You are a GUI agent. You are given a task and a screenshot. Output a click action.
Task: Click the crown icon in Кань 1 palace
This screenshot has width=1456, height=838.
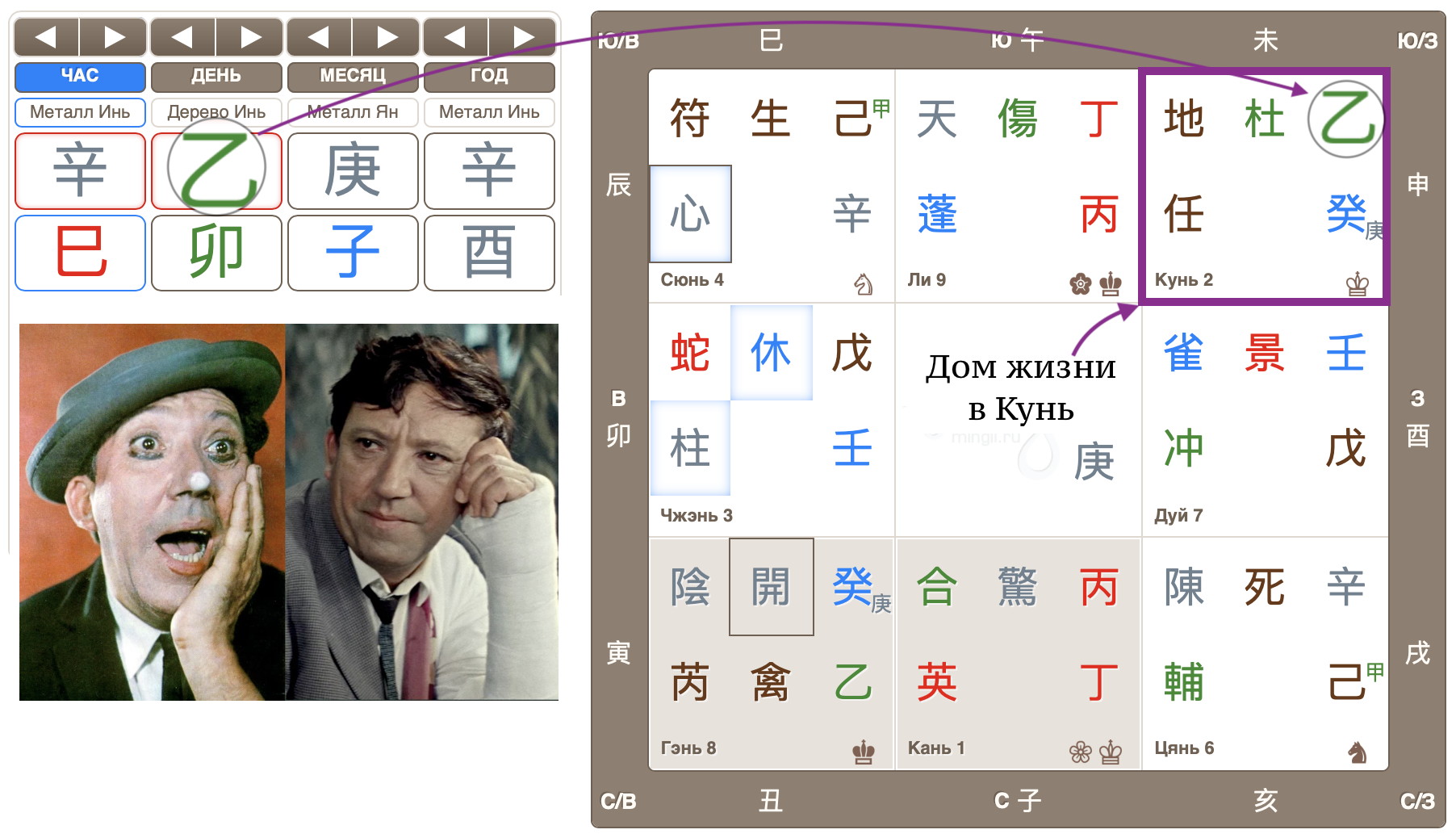1111,752
